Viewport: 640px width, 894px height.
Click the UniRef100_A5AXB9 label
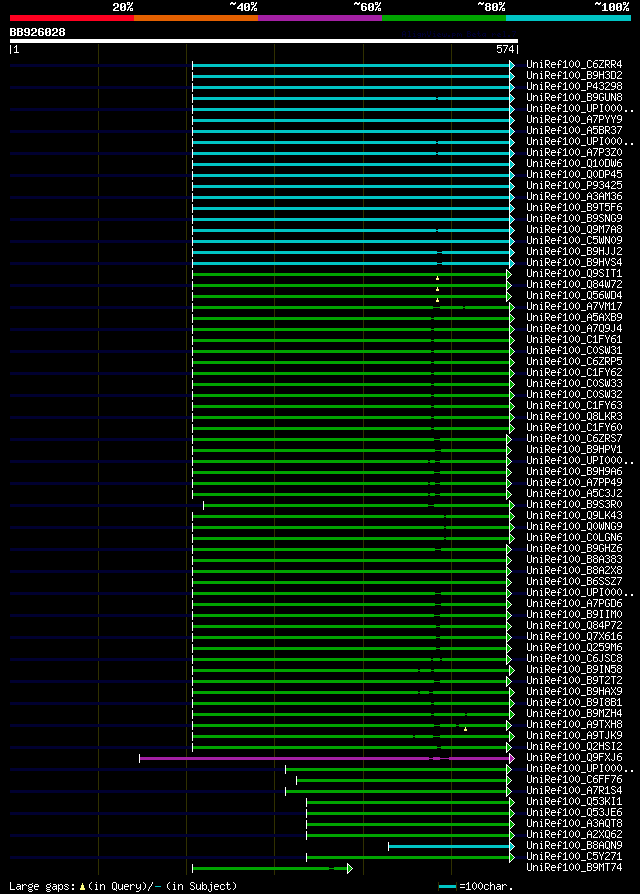[x=574, y=318]
